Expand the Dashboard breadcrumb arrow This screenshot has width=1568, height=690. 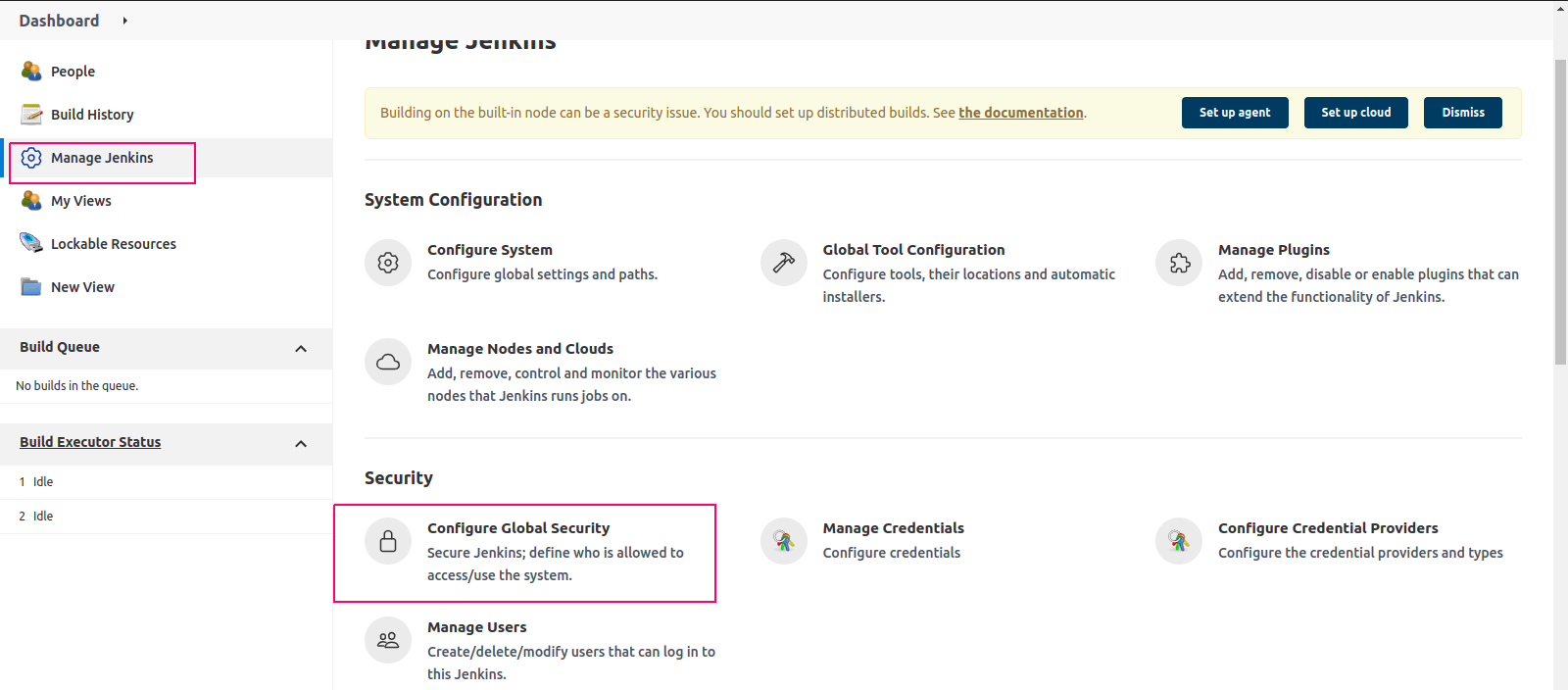(125, 21)
